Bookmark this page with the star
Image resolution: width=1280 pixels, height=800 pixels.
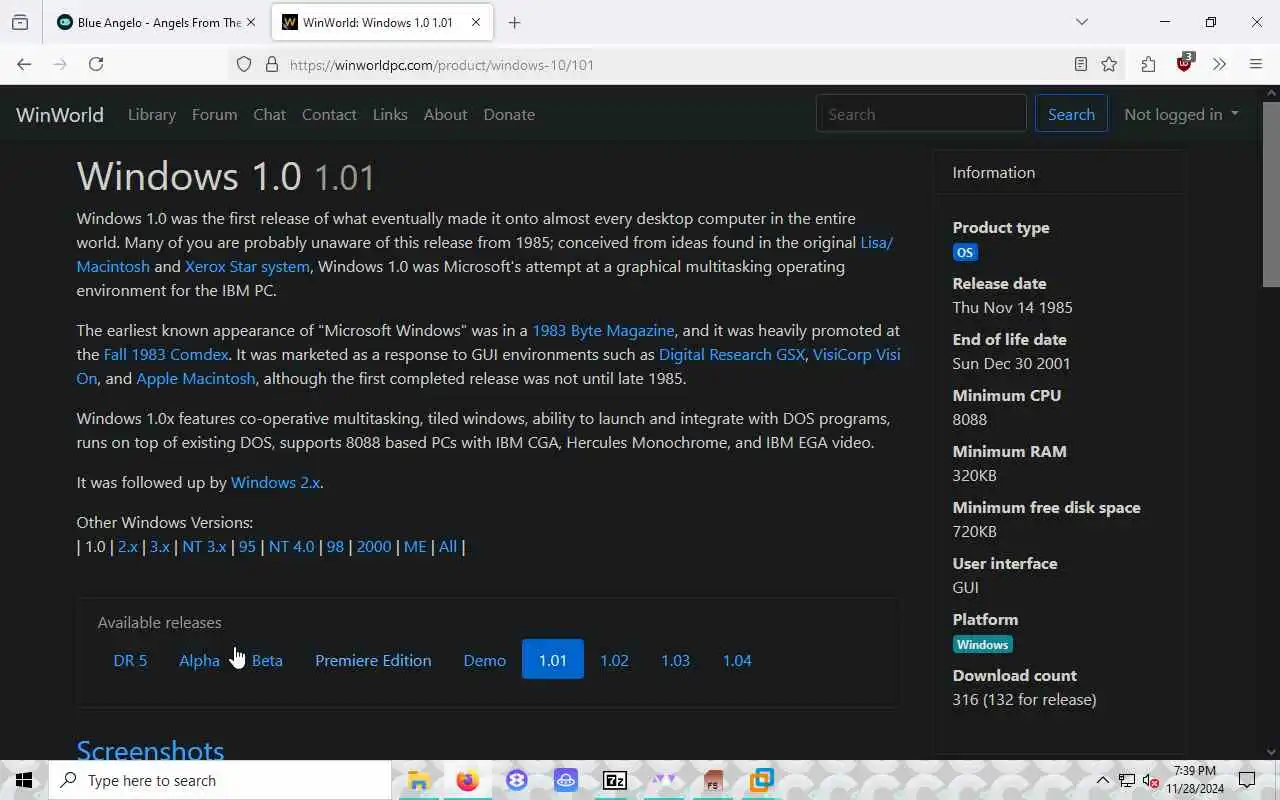[x=1109, y=64]
